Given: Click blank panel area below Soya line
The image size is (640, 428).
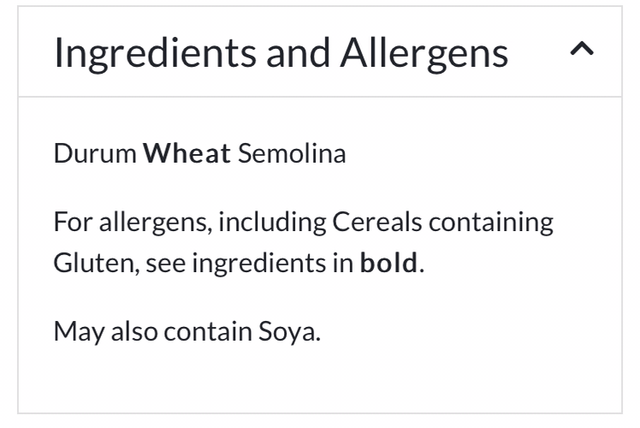Looking at the screenshot, I should [320, 380].
